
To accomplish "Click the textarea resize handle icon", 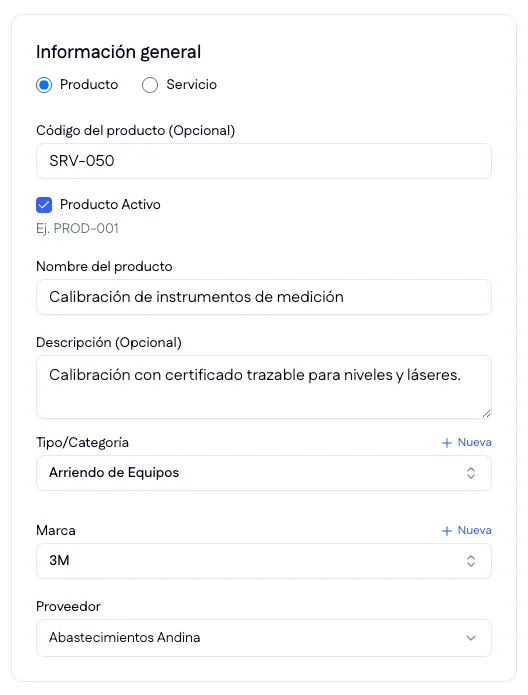I will (486, 414).
